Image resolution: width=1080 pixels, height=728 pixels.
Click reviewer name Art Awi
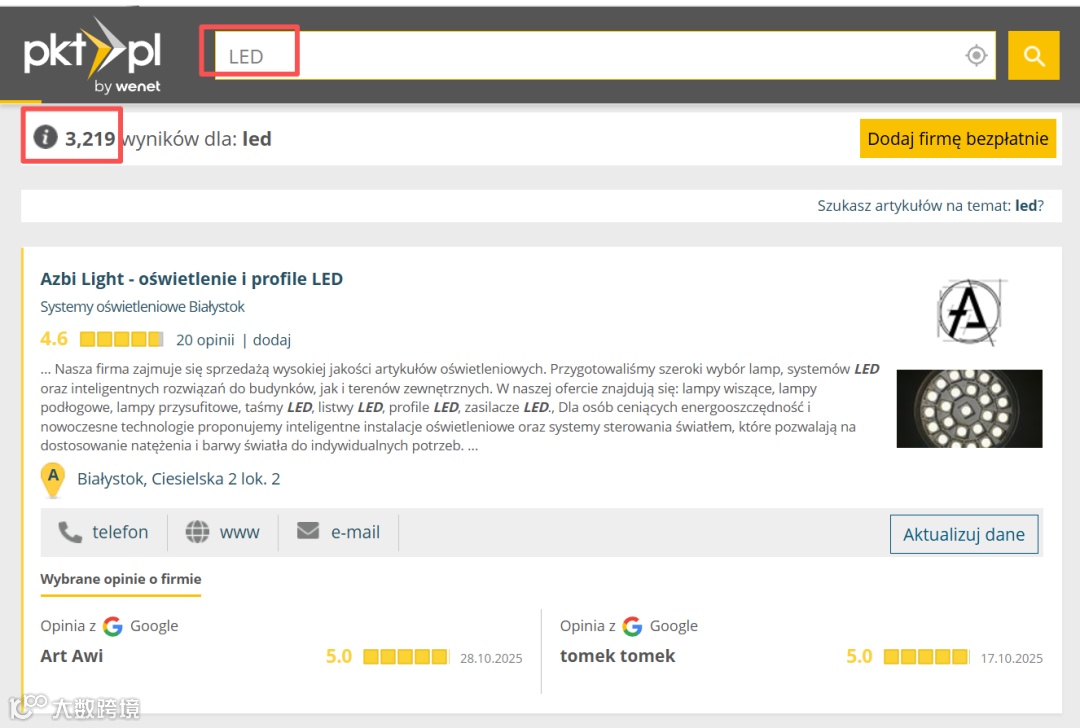(72, 656)
